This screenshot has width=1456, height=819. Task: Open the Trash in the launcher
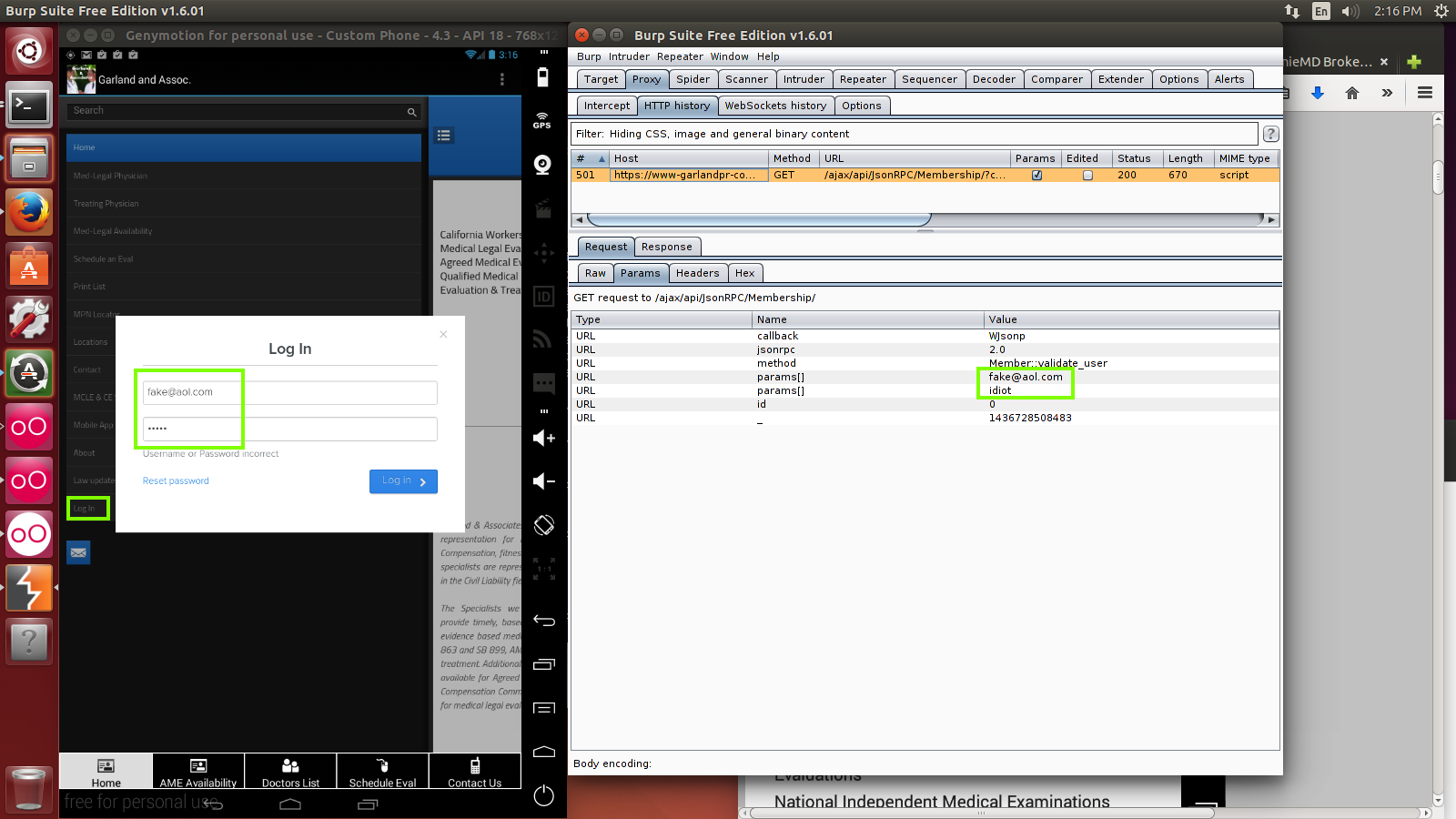click(29, 788)
